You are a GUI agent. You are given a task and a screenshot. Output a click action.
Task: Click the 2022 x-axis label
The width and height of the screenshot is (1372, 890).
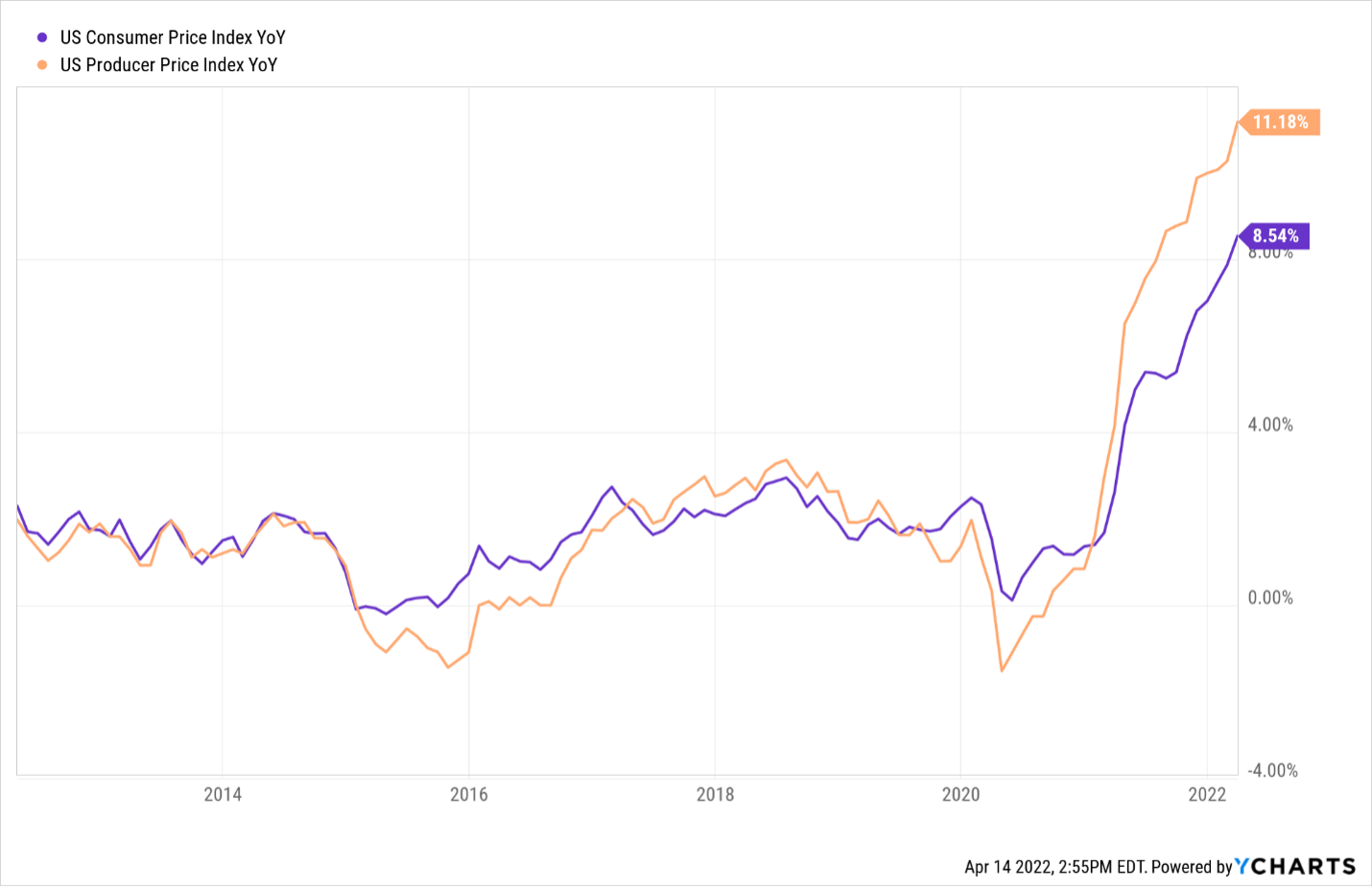(1207, 794)
